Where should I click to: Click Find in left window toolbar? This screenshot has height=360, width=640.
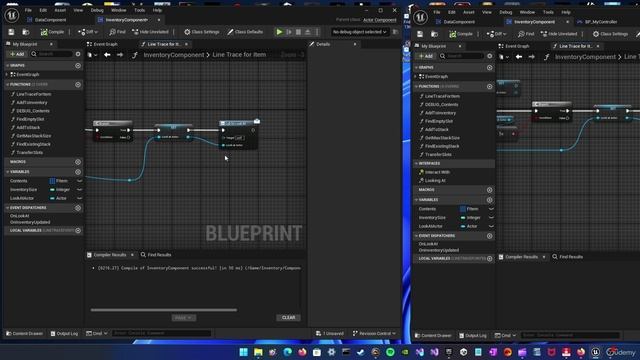[117, 32]
